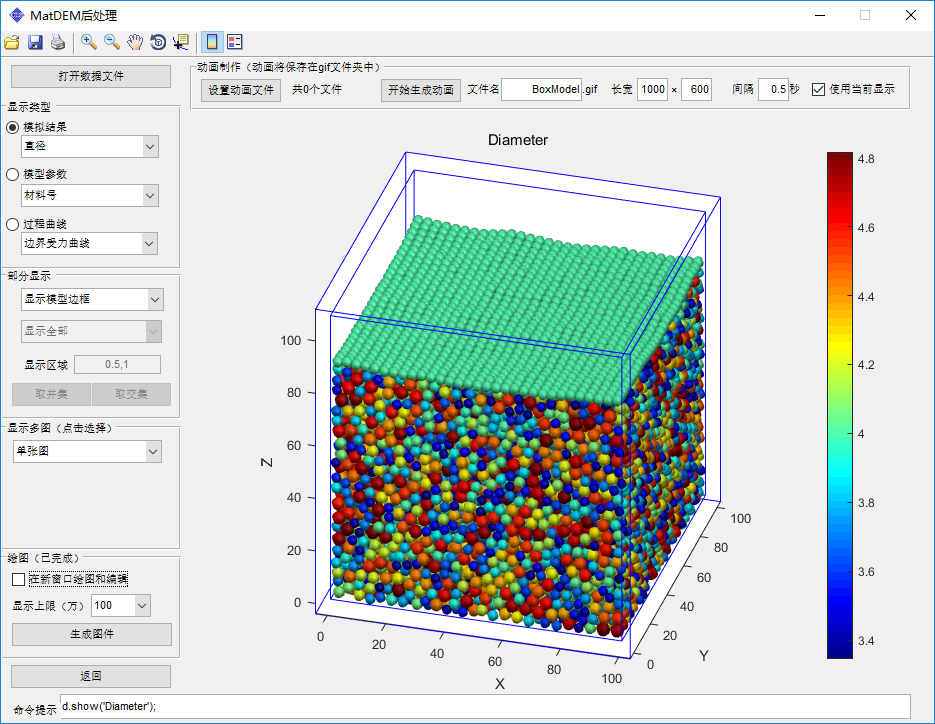Open the 直径 dropdown list
Screen dimensions: 935x724
click(150, 147)
